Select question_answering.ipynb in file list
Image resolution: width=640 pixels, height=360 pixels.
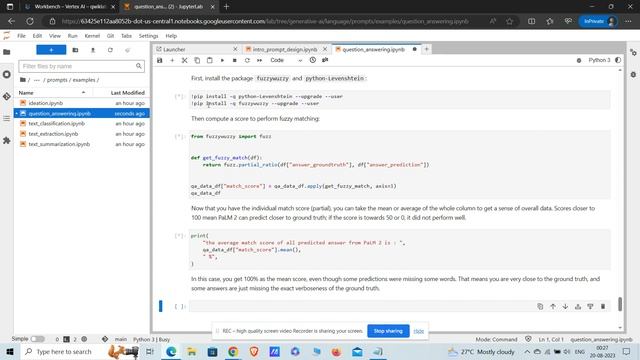[x=82, y=113]
